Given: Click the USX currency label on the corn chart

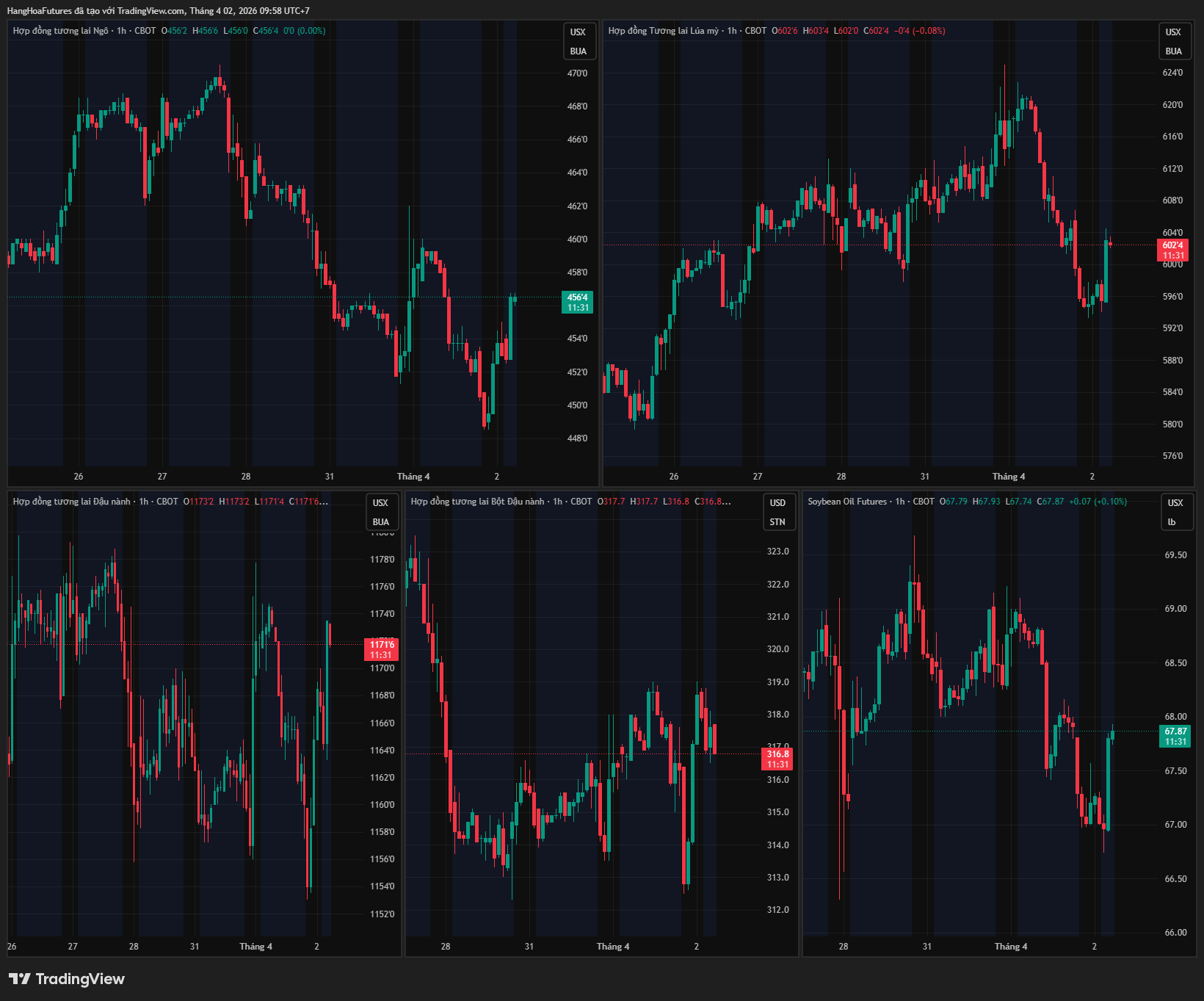Looking at the screenshot, I should pos(579,32).
